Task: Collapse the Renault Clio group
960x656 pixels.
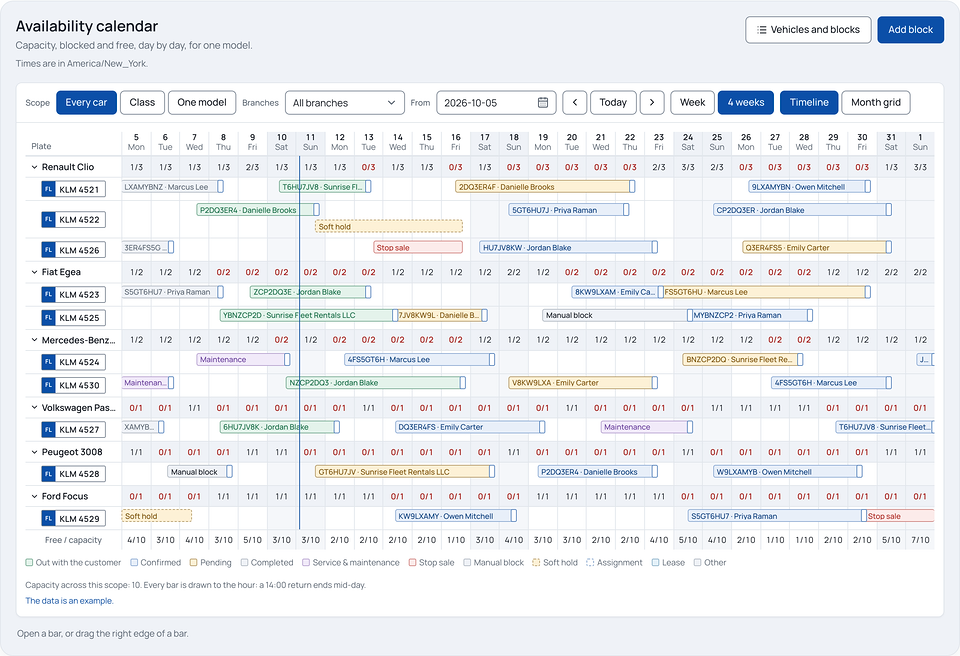Action: pyautogui.click(x=34, y=167)
